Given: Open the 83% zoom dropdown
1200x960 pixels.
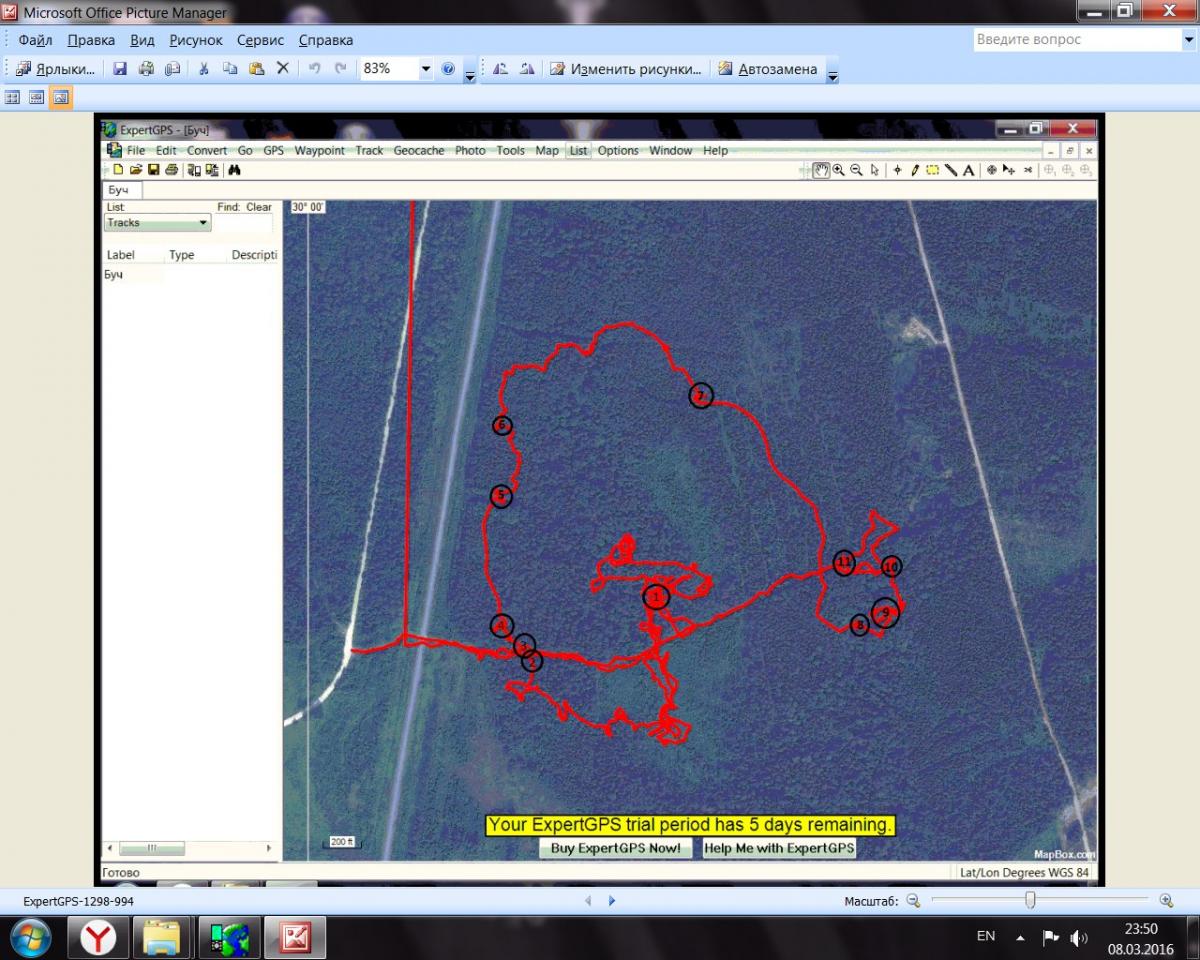Looking at the screenshot, I should [x=426, y=69].
